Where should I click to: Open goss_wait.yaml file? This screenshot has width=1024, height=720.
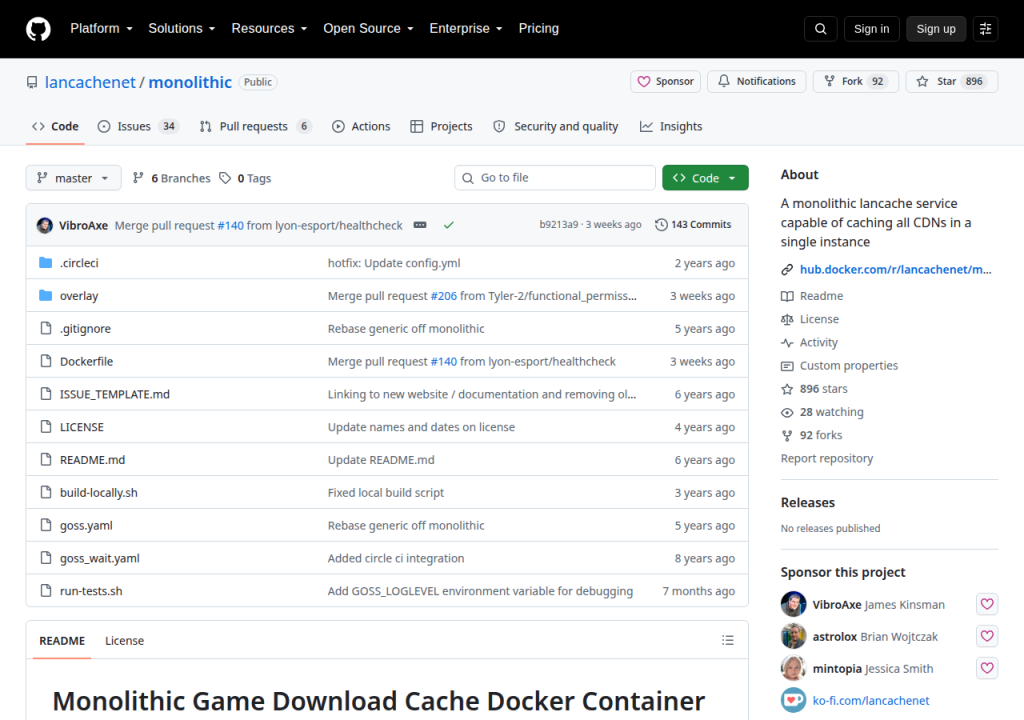click(99, 558)
